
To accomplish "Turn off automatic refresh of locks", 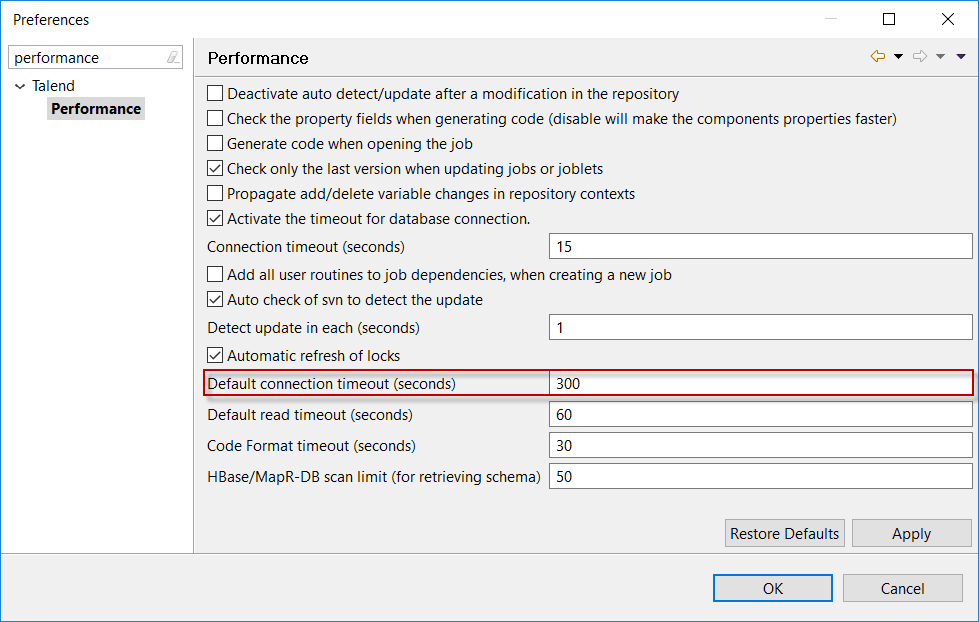I will [x=215, y=354].
